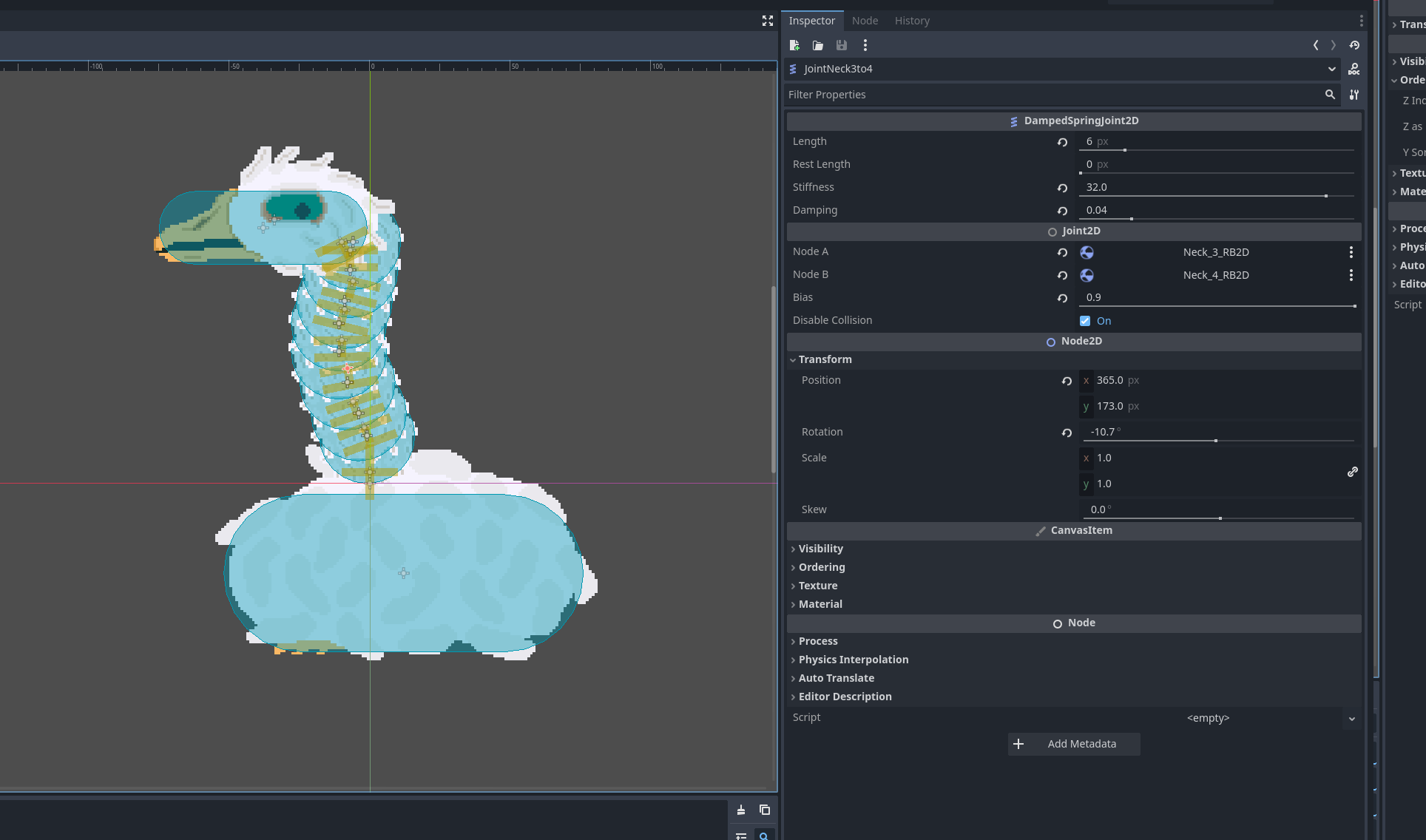Click the load resource folder icon
This screenshot has height=840, width=1426.
point(818,45)
